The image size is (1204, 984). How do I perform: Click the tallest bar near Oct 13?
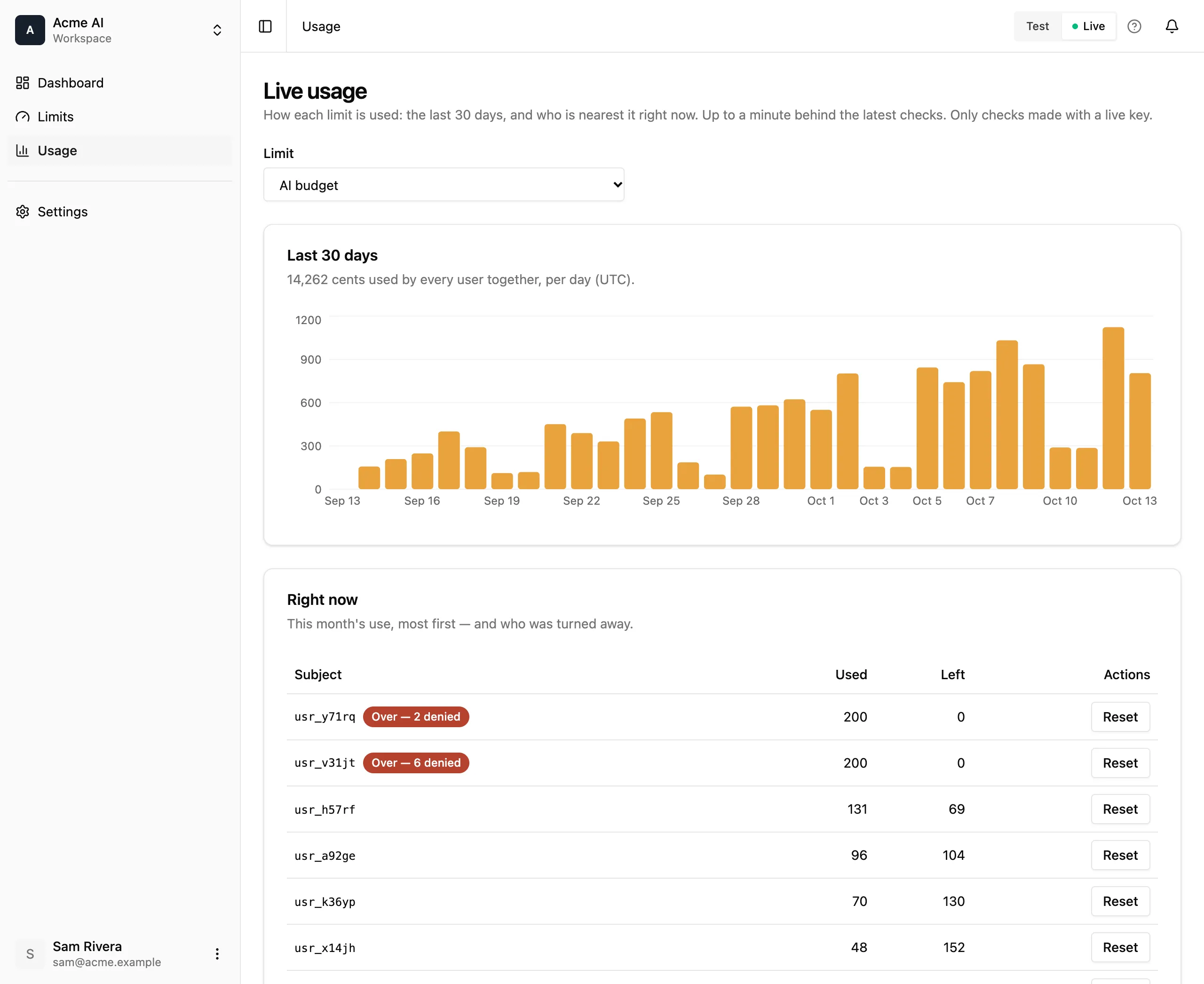[1113, 408]
